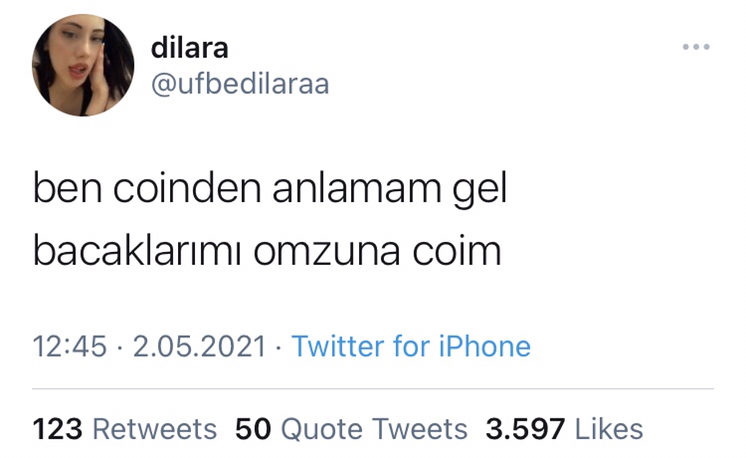The image size is (746, 458).
Task: Click the word Retweets in the stats row
Action: [x=155, y=429]
